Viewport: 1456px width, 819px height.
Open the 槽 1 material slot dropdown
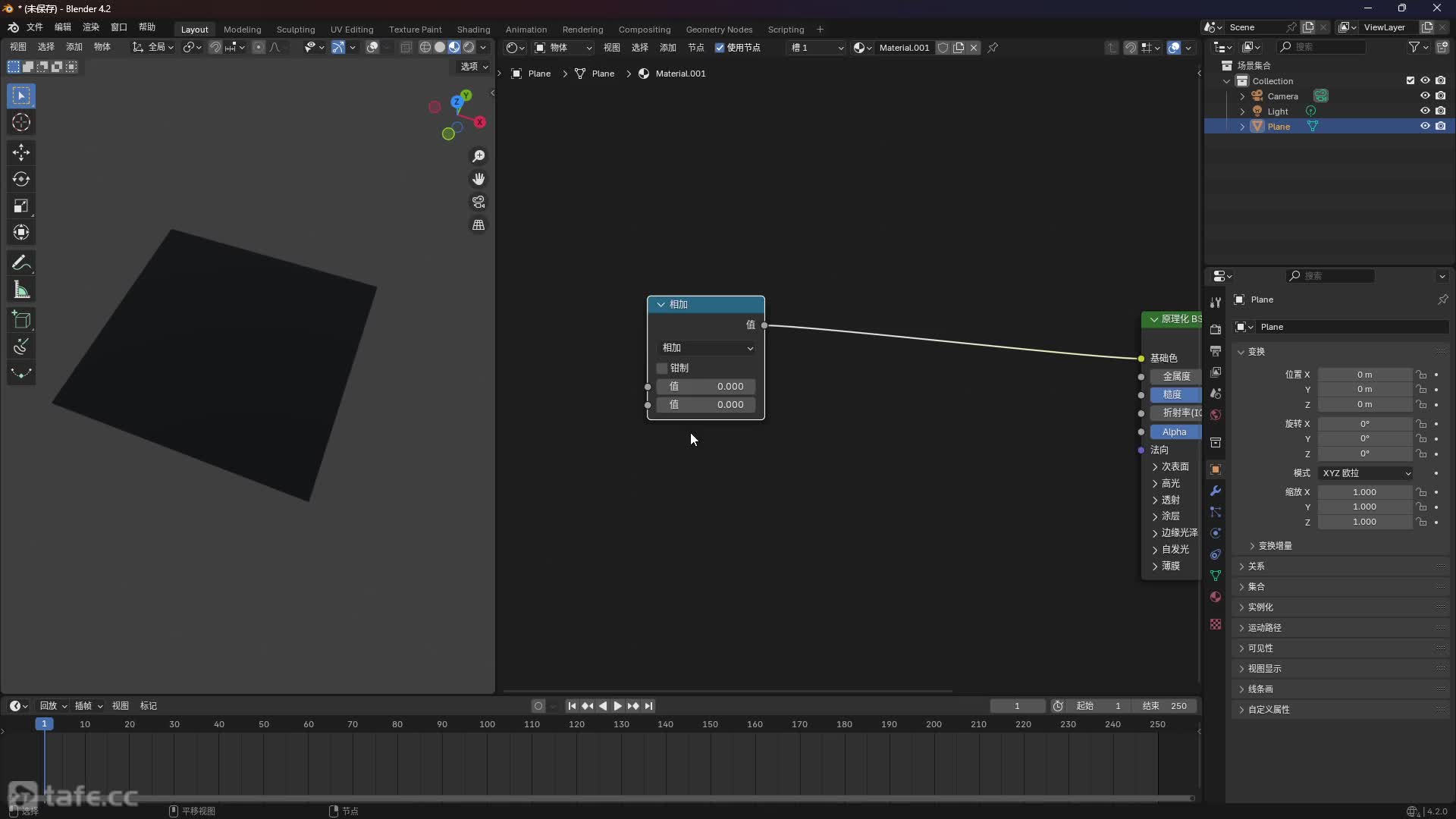click(816, 48)
